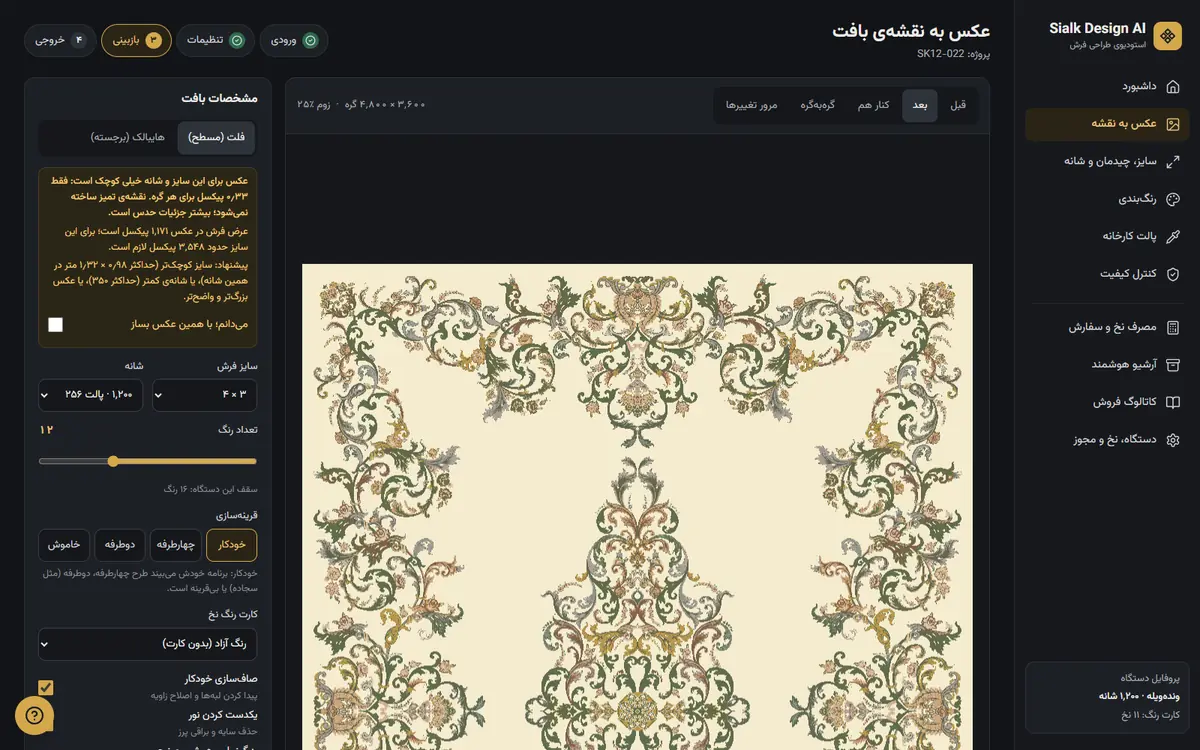1200x750 pixels.
Task: Set symmetry to خودکار
Action: pyautogui.click(x=231, y=545)
